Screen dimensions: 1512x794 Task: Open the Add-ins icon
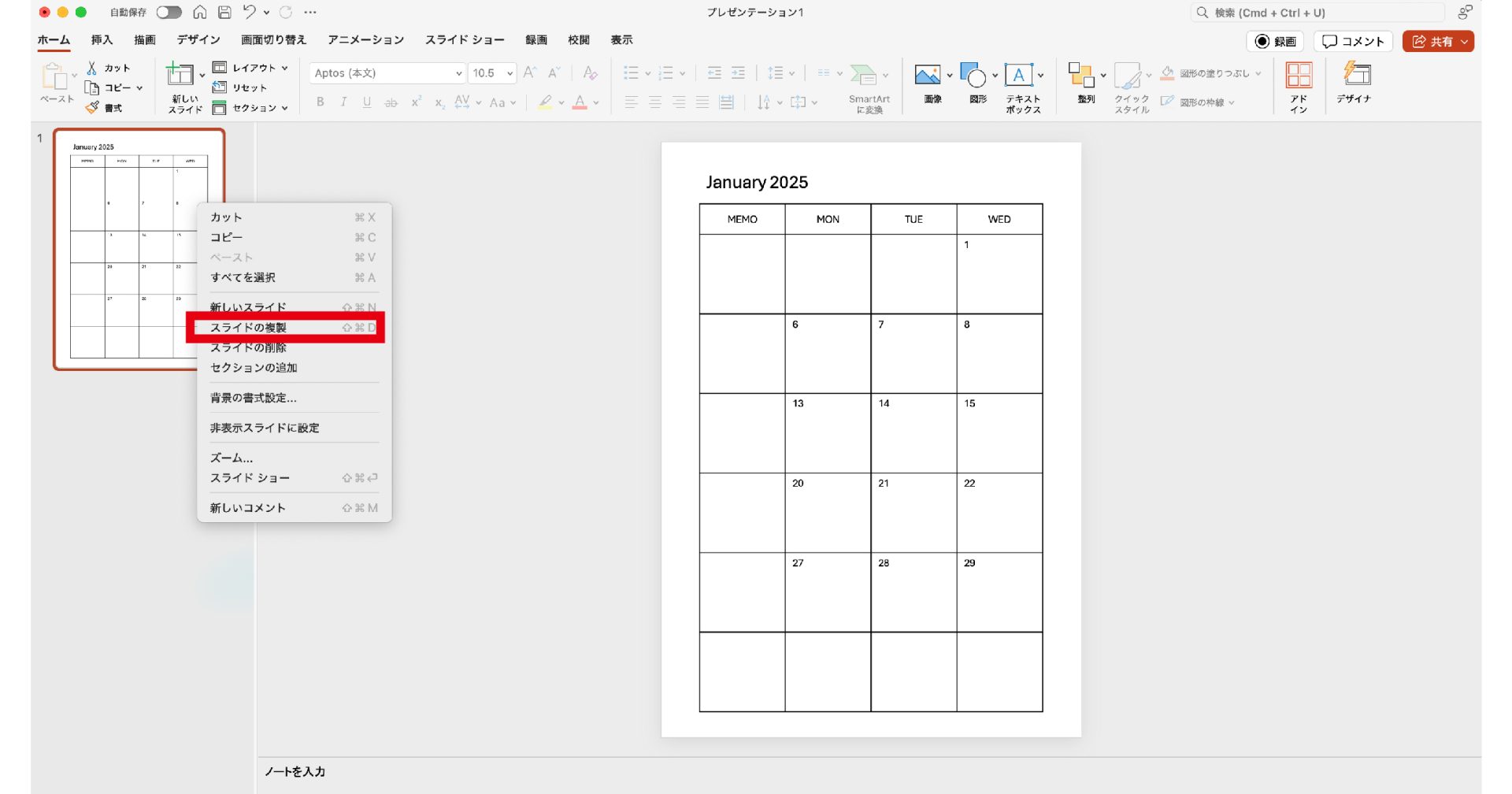[x=1299, y=76]
